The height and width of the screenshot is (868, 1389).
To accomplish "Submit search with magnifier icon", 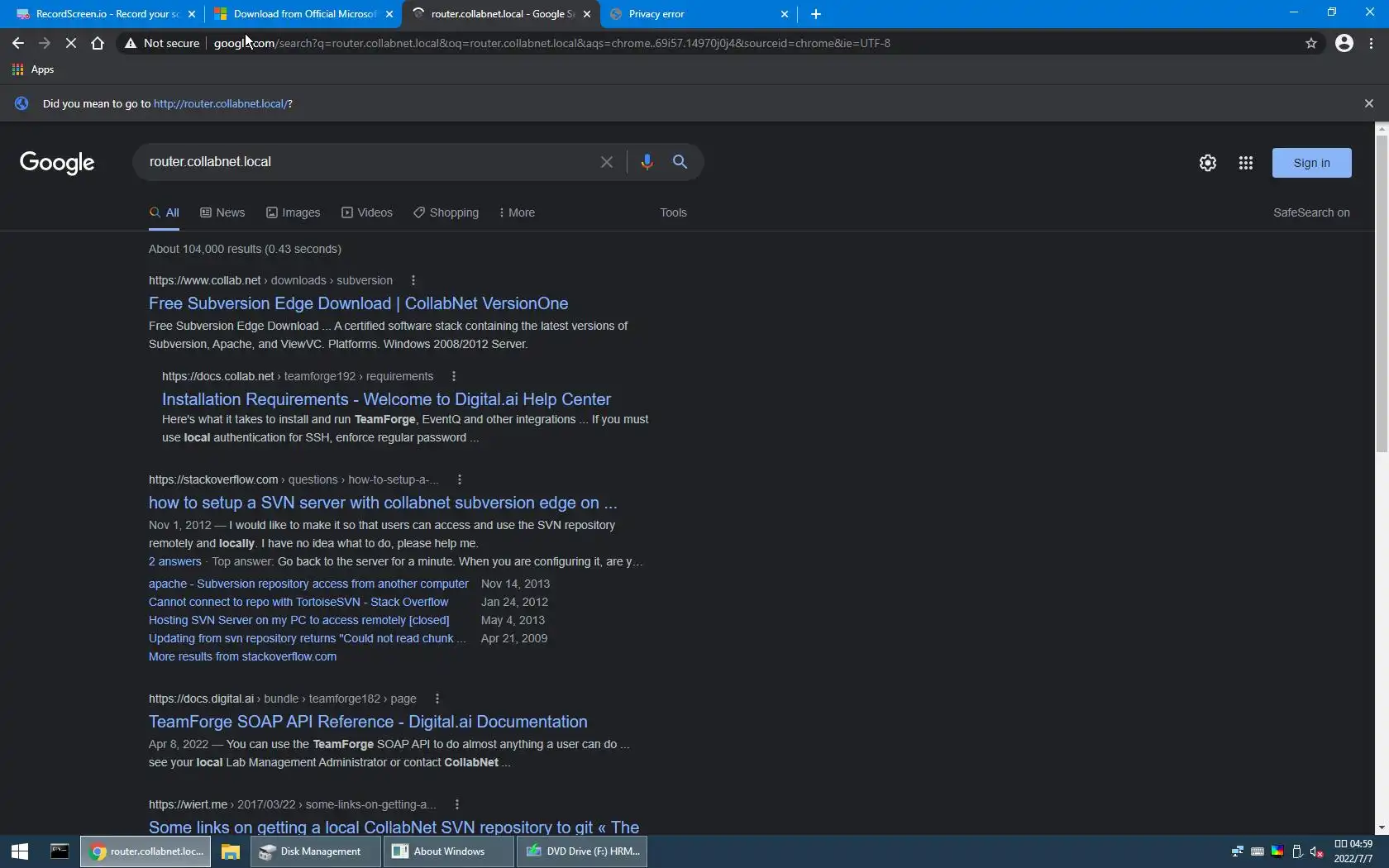I will point(680,162).
